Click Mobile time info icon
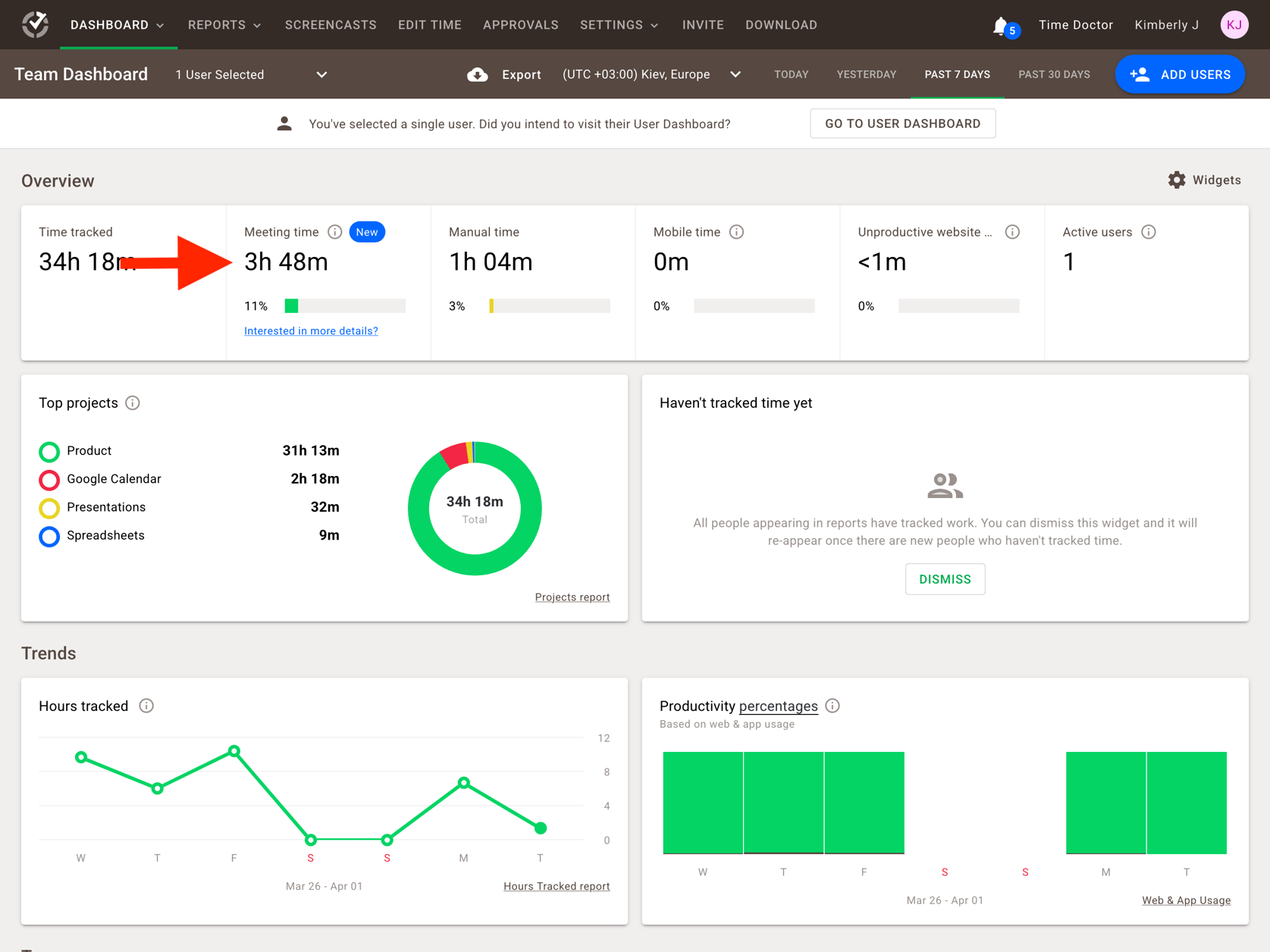Image resolution: width=1270 pixels, height=952 pixels. click(736, 232)
